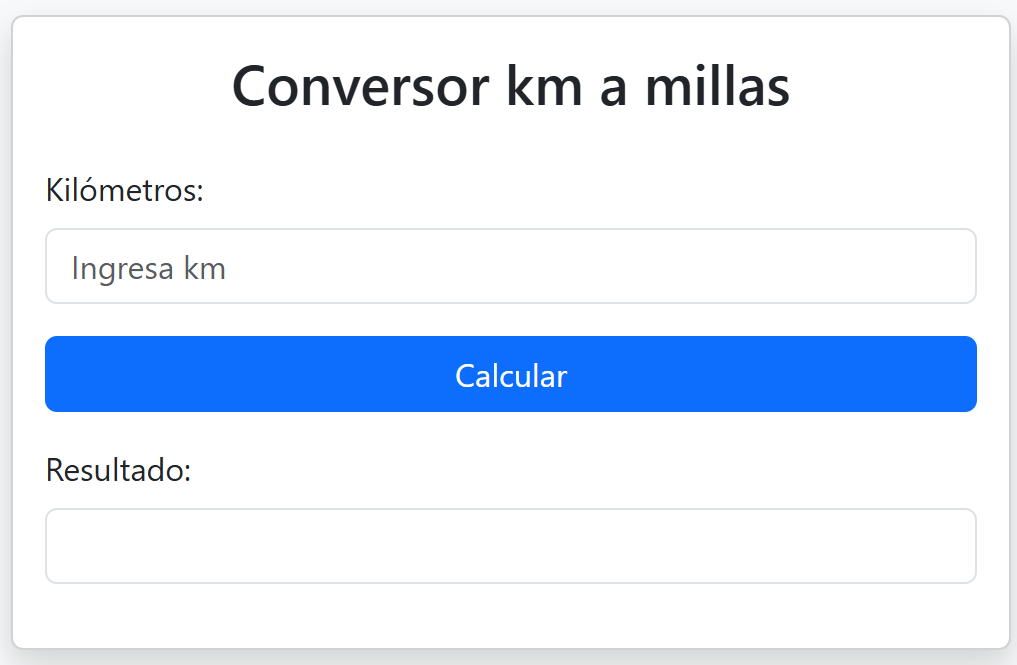Click the right end of the kilometers input

coord(953,266)
